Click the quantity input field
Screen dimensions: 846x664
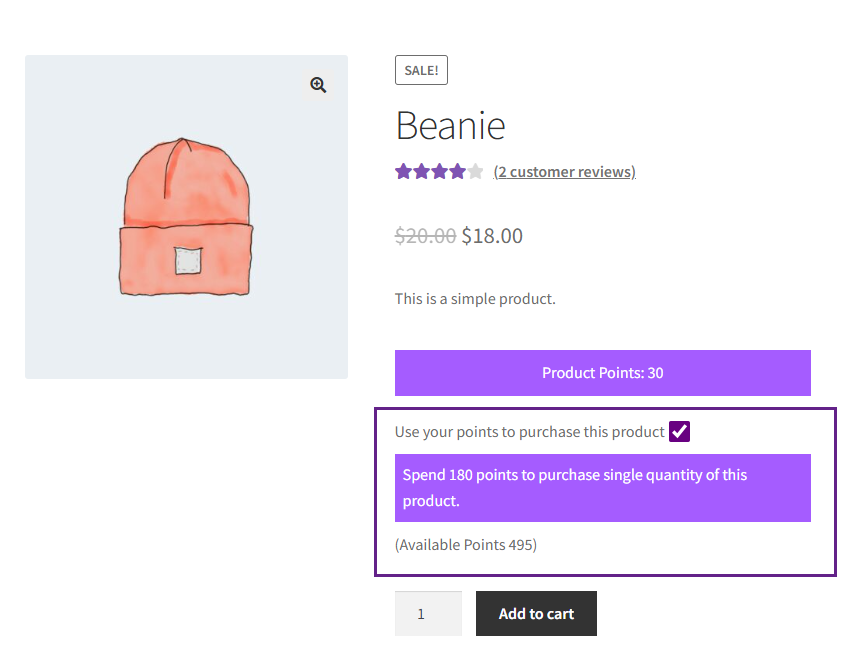point(428,613)
